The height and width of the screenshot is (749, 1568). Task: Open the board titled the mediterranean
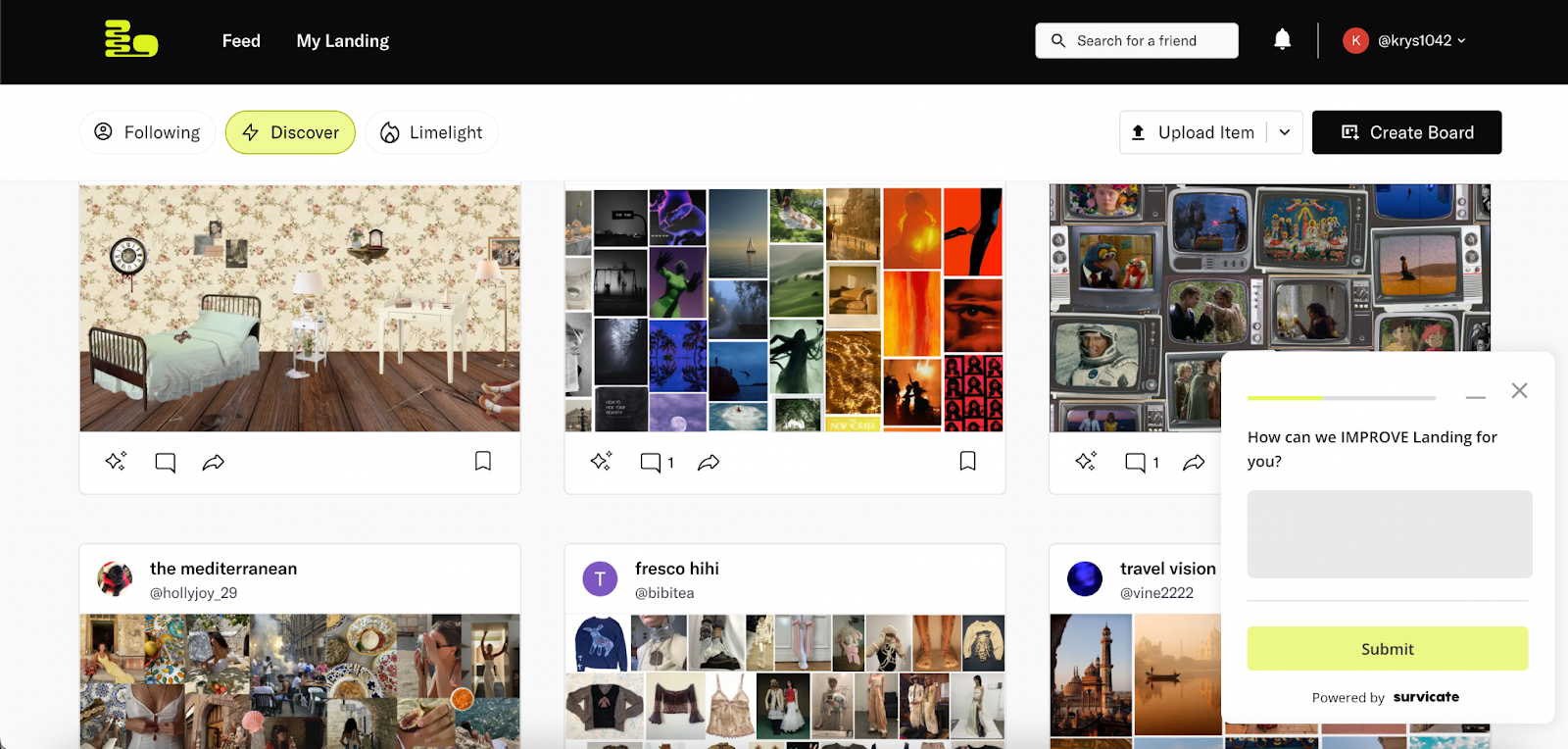223,569
